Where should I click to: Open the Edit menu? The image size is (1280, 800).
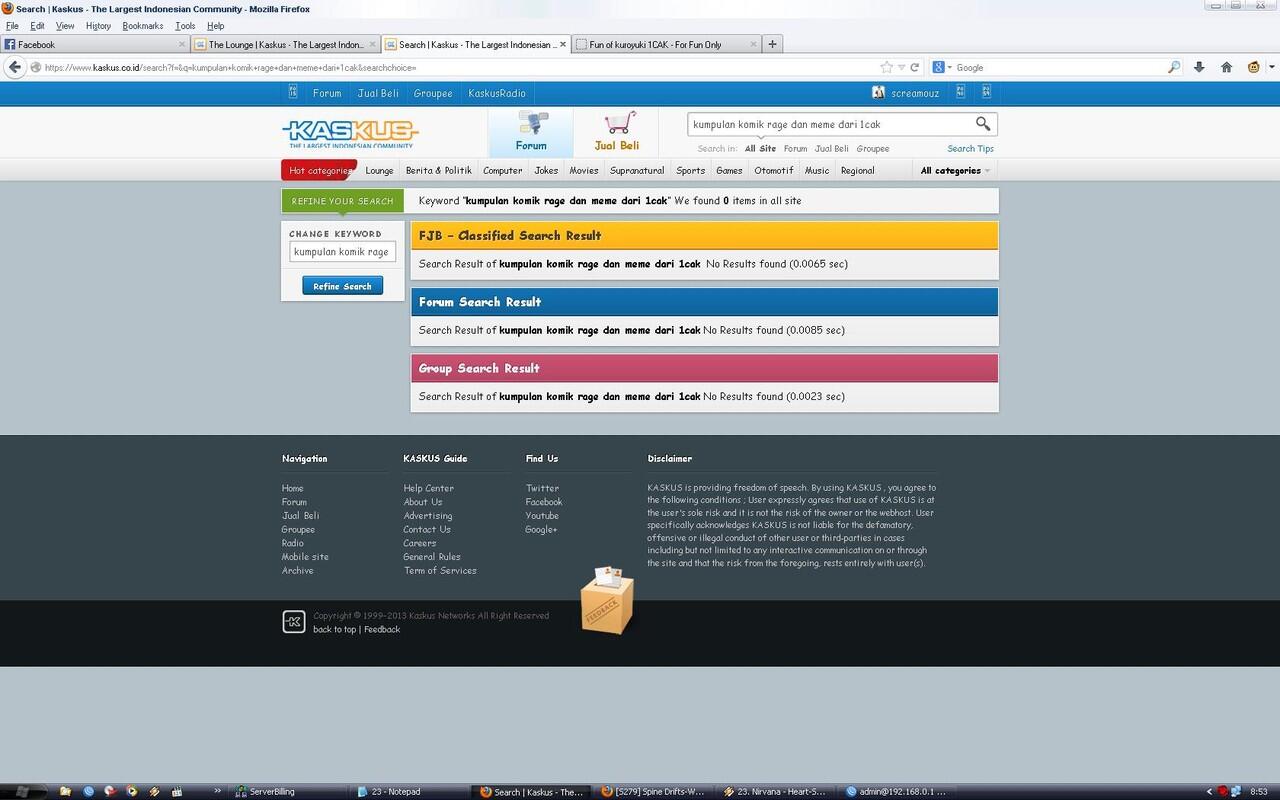tap(37, 26)
